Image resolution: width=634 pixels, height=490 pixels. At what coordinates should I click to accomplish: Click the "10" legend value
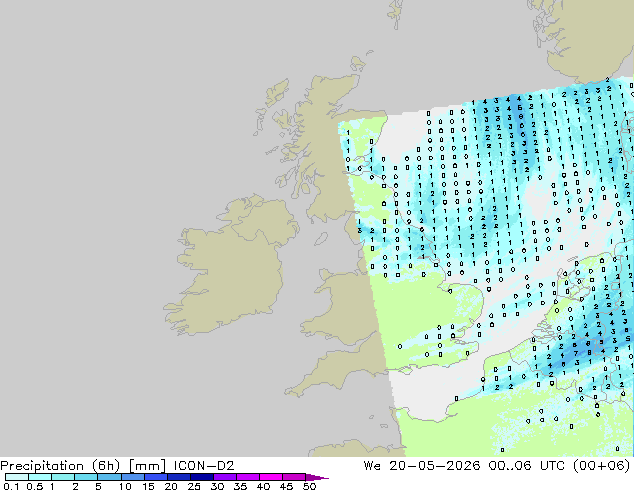[125, 486]
